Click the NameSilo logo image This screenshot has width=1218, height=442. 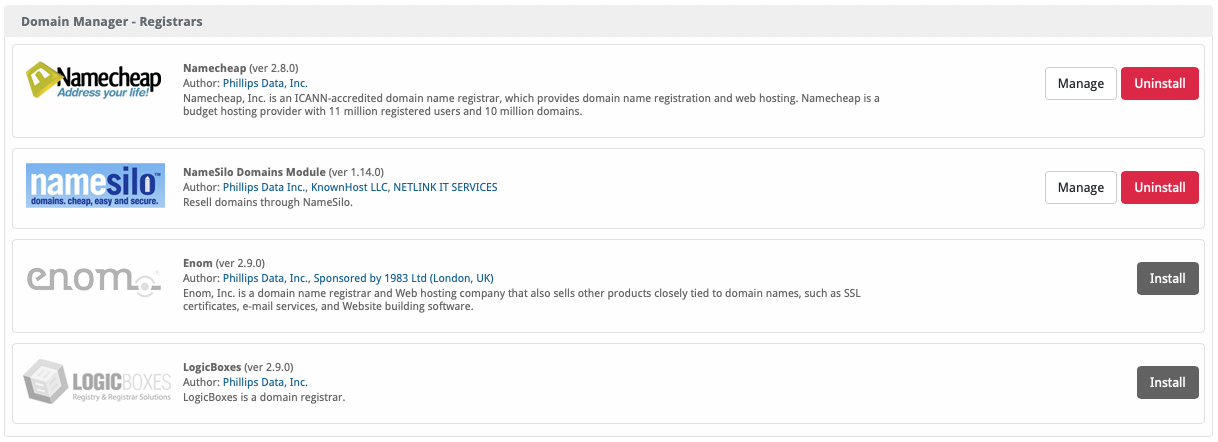coord(95,186)
